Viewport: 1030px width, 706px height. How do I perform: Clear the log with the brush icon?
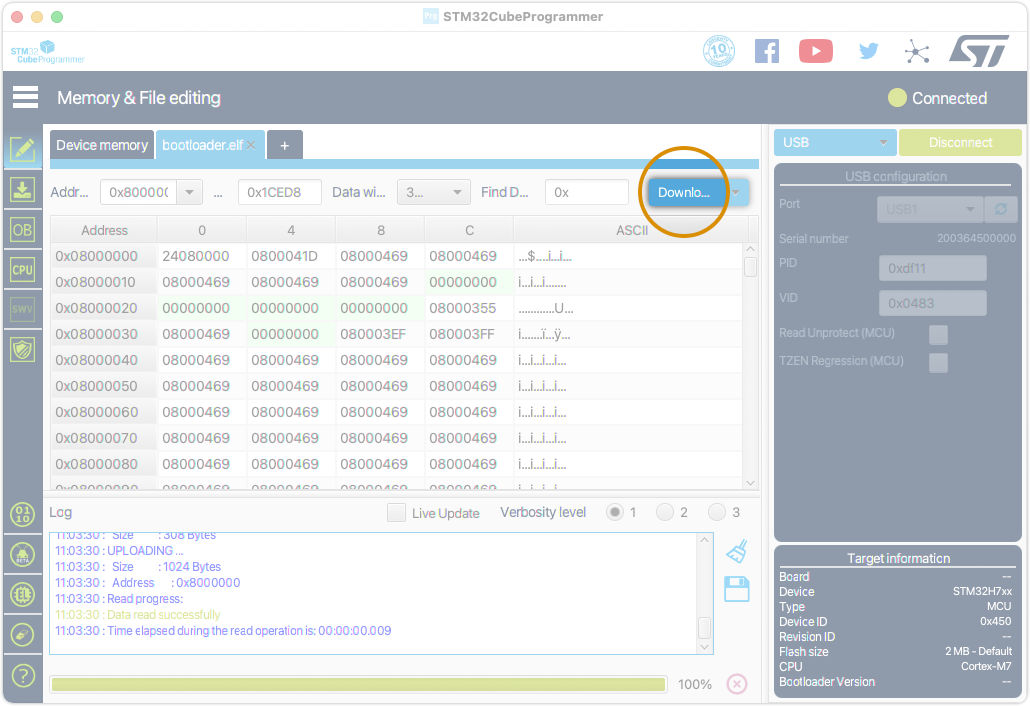tap(737, 552)
